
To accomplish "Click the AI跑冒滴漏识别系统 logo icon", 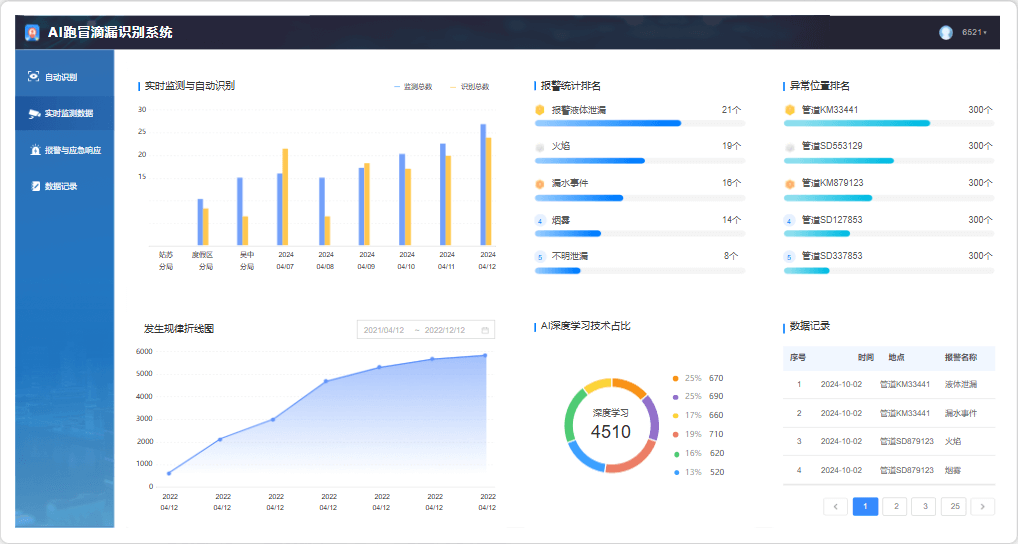I will tap(32, 32).
